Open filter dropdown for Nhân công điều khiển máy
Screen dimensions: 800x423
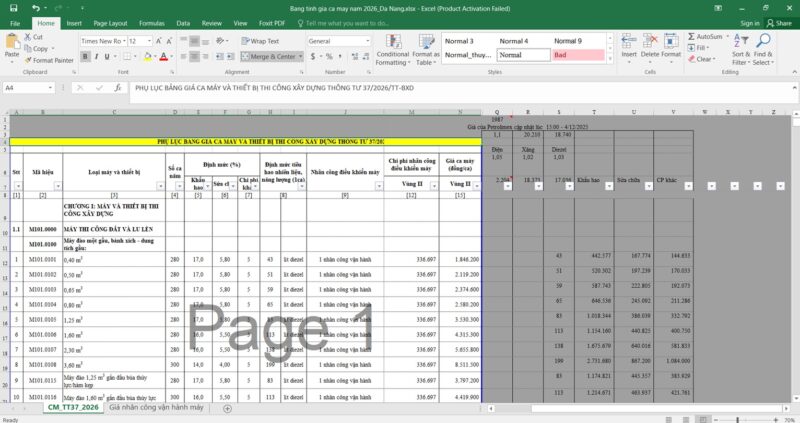click(x=379, y=186)
